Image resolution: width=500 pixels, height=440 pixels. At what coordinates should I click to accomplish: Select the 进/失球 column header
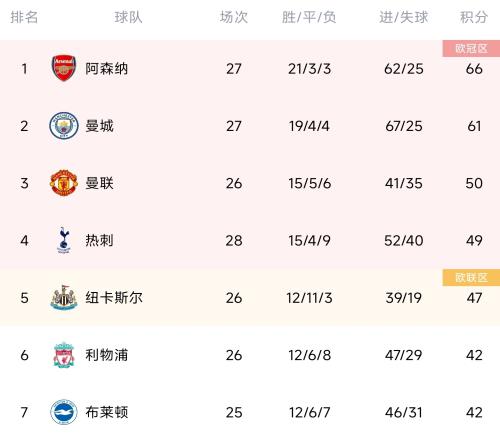403,17
